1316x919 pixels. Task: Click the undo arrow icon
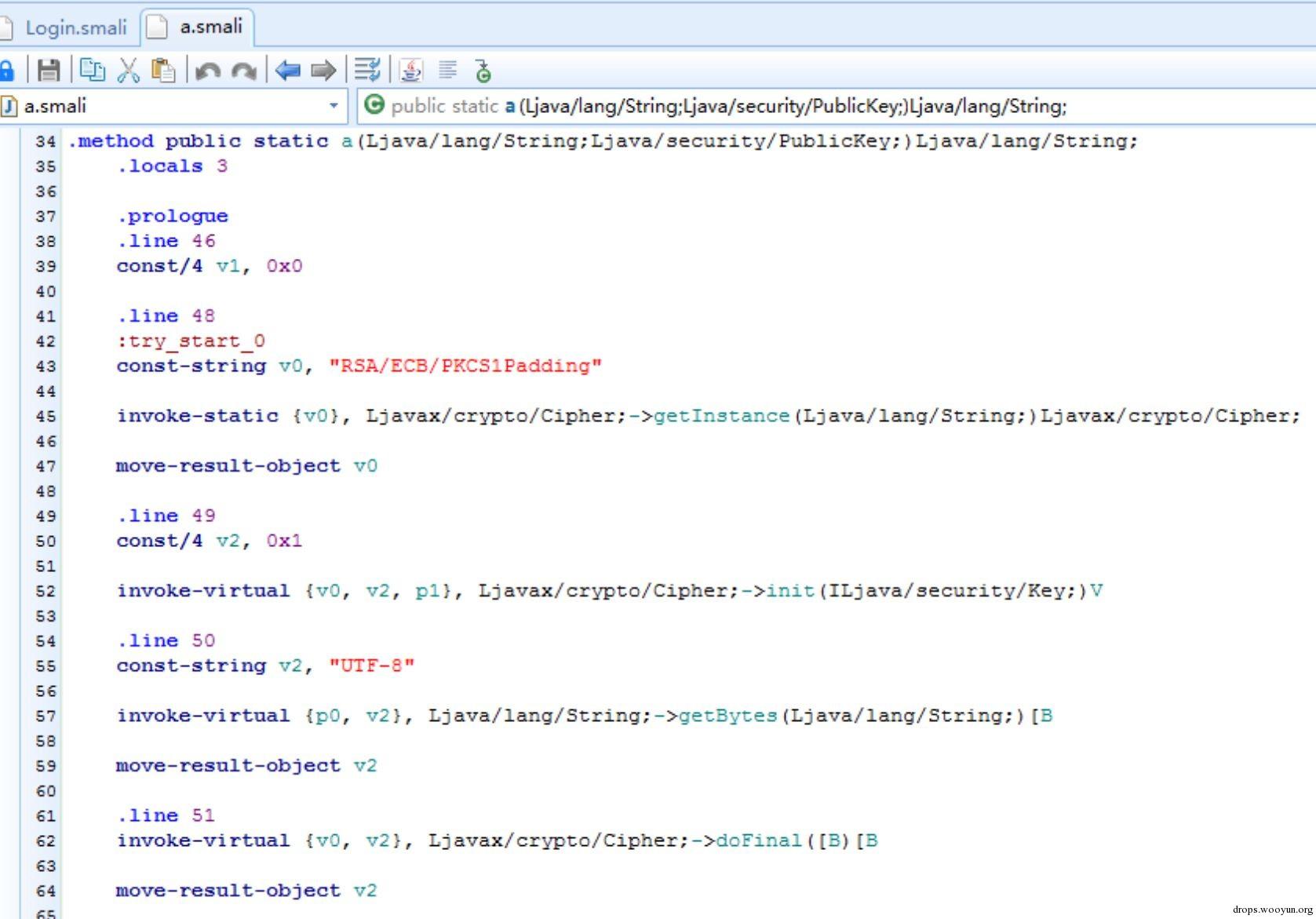[x=208, y=71]
